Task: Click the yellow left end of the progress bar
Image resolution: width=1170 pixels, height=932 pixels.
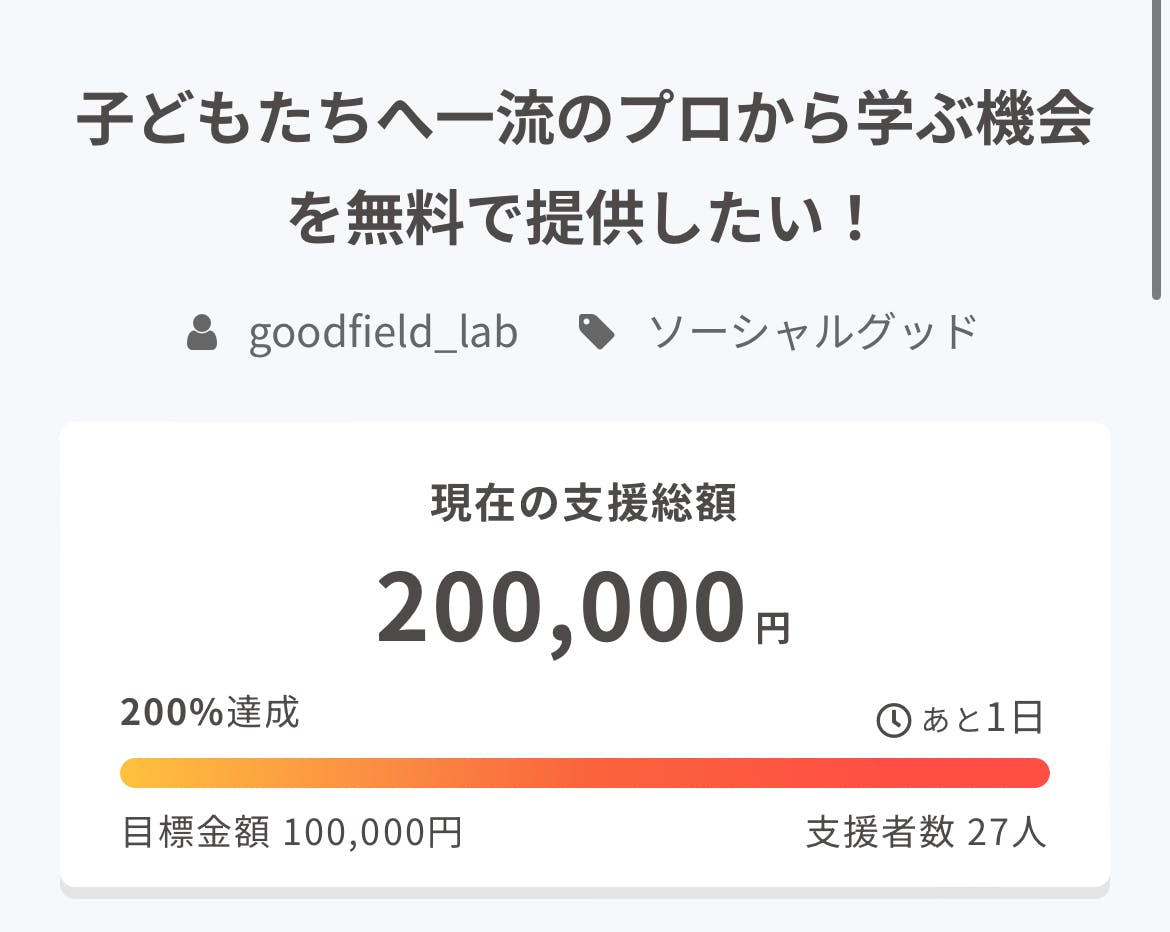Action: point(140,773)
